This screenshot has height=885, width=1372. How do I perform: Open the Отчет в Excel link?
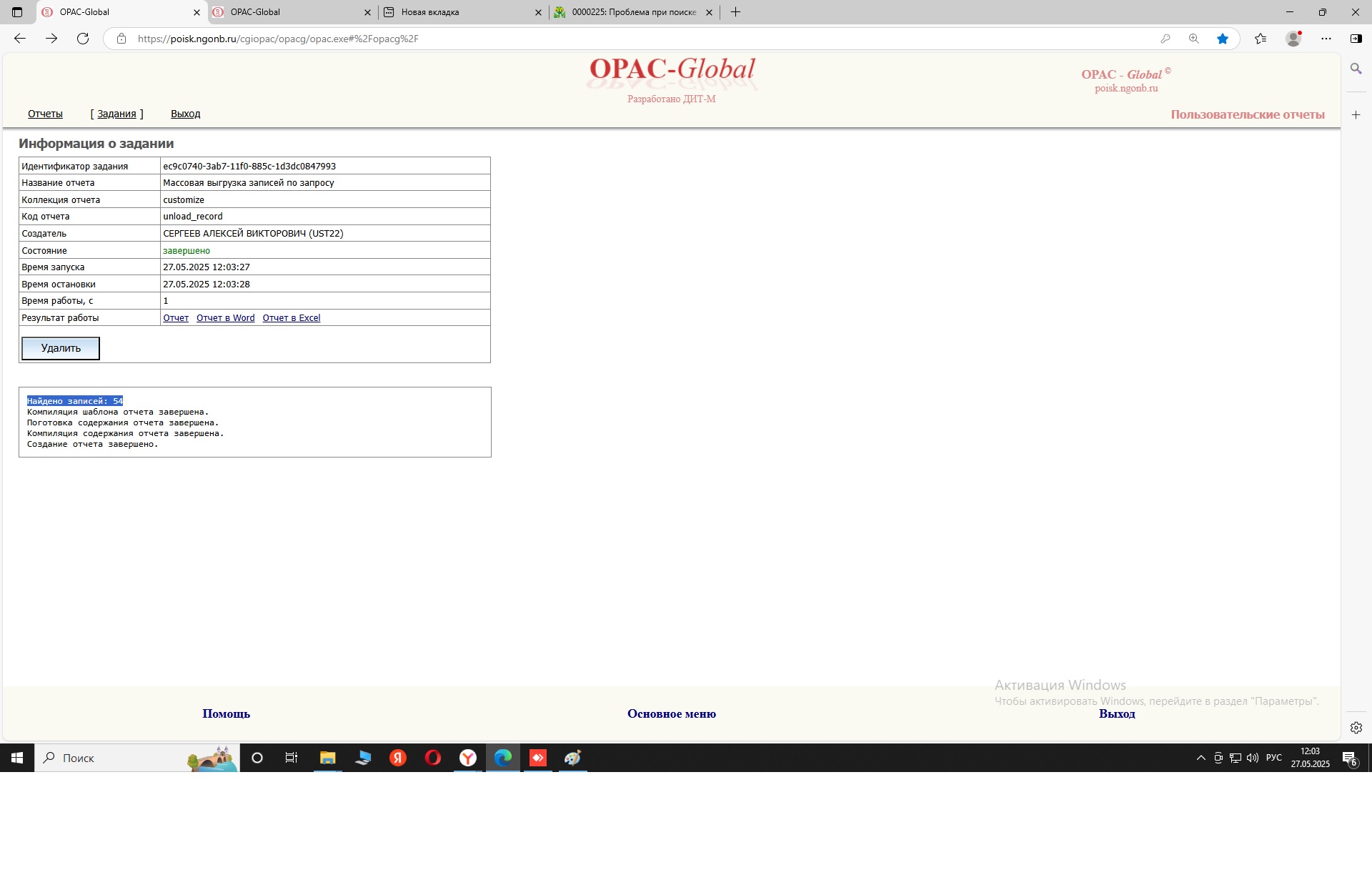(291, 318)
